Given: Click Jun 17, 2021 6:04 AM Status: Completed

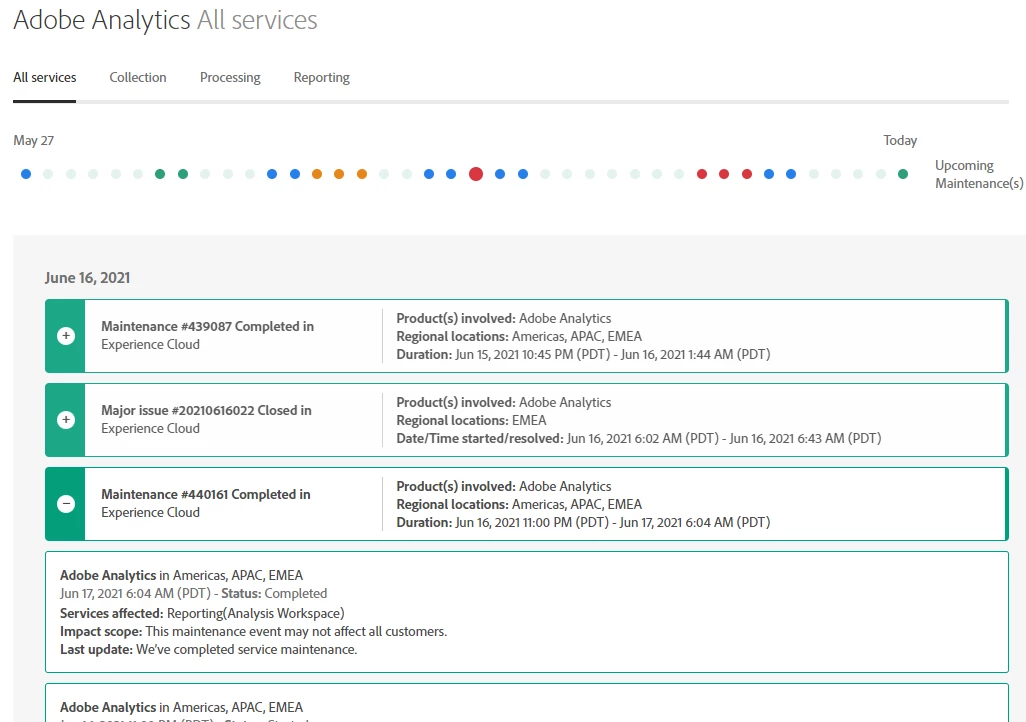Looking at the screenshot, I should point(193,594).
